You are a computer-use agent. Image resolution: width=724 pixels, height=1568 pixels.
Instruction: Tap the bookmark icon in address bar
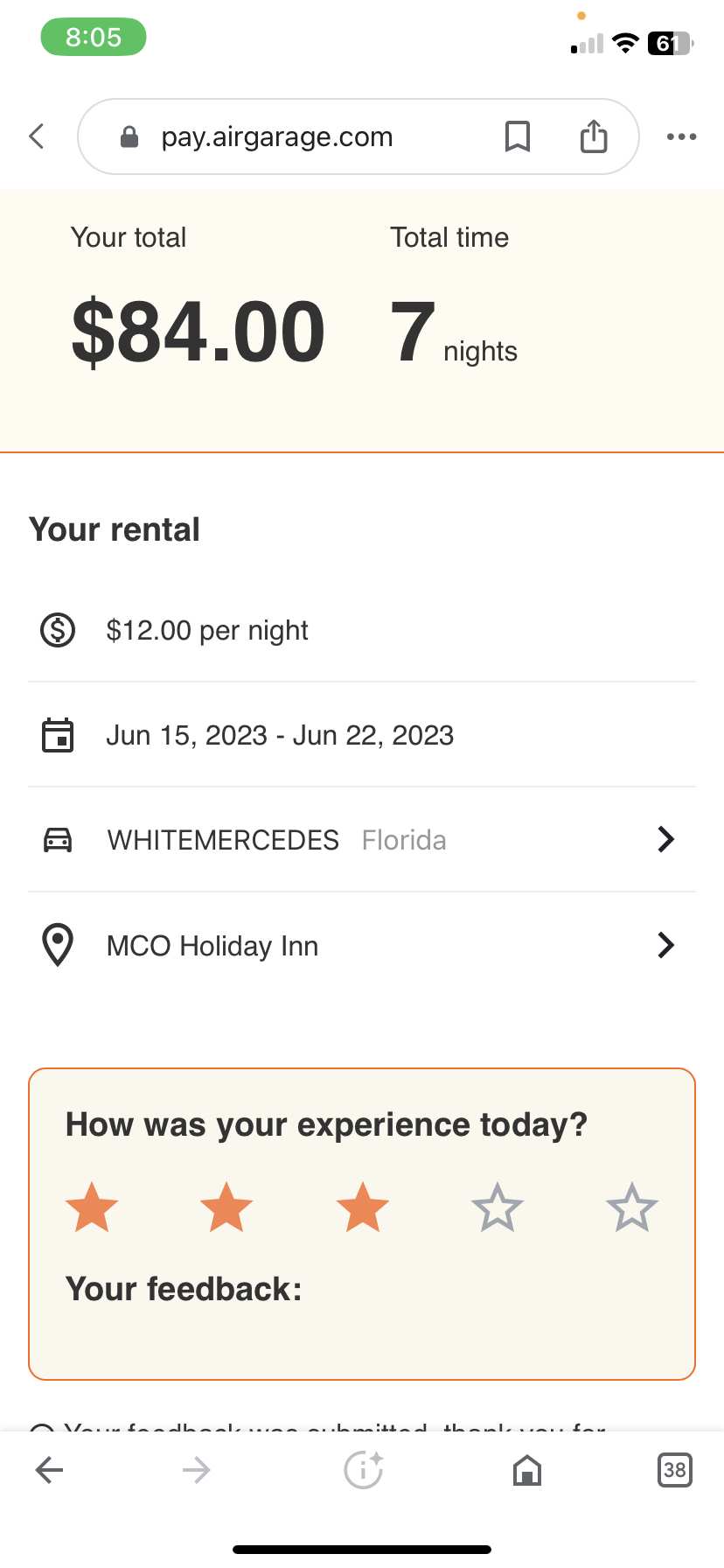(x=518, y=136)
